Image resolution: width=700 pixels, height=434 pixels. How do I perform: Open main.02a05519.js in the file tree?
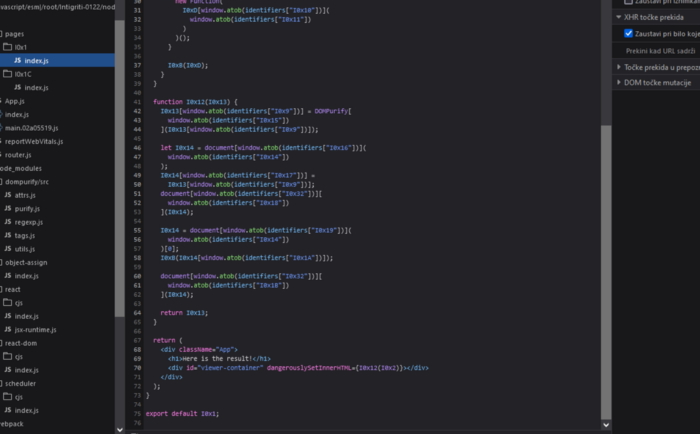[x=34, y=128]
